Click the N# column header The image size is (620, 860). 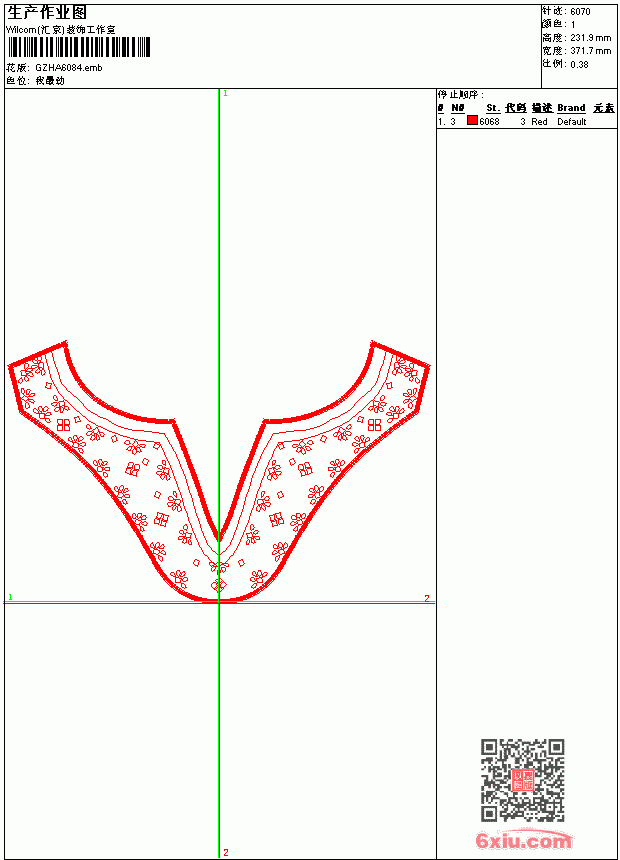click(458, 108)
